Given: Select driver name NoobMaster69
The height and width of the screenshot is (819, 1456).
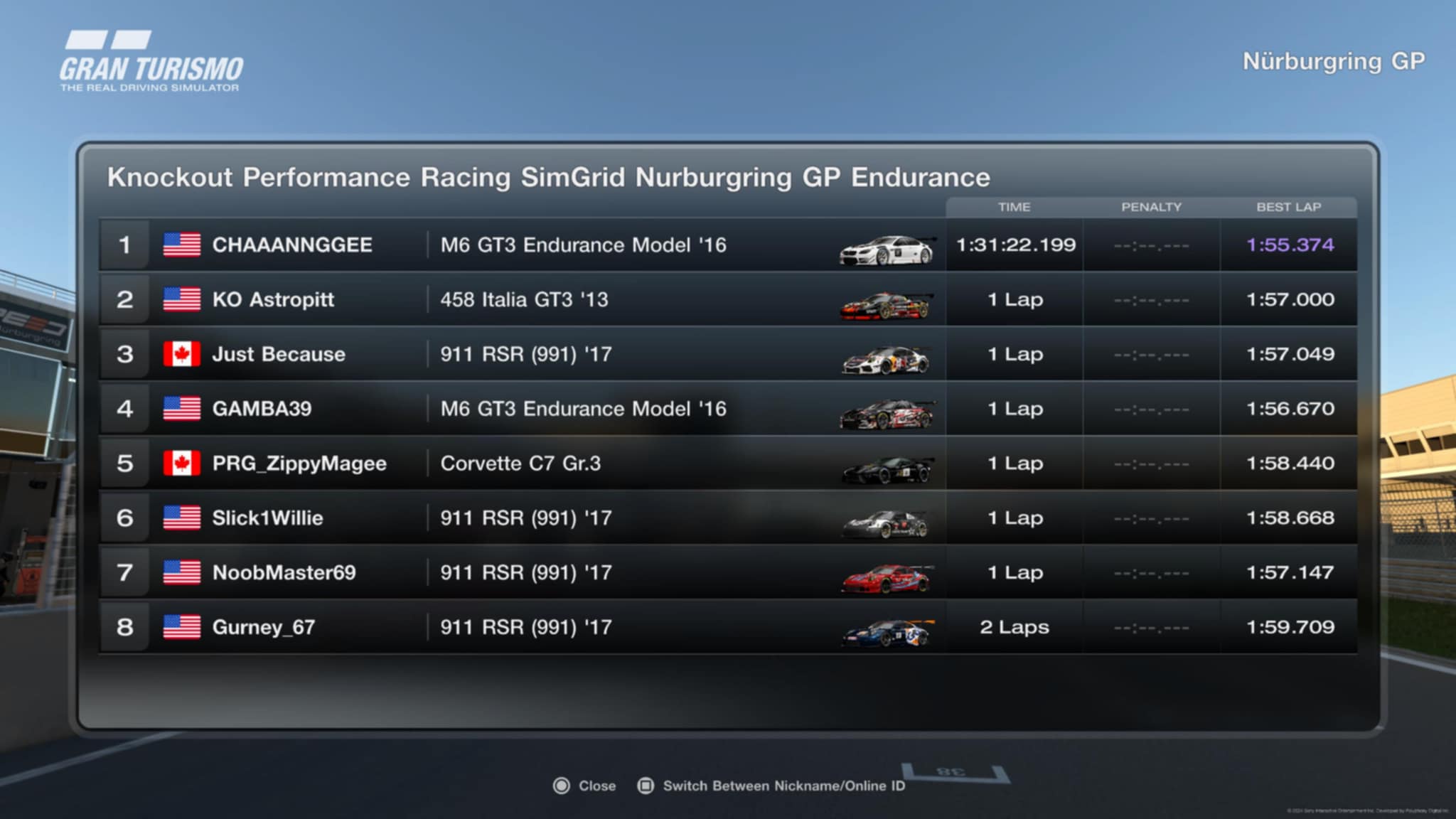Looking at the screenshot, I should [x=284, y=572].
